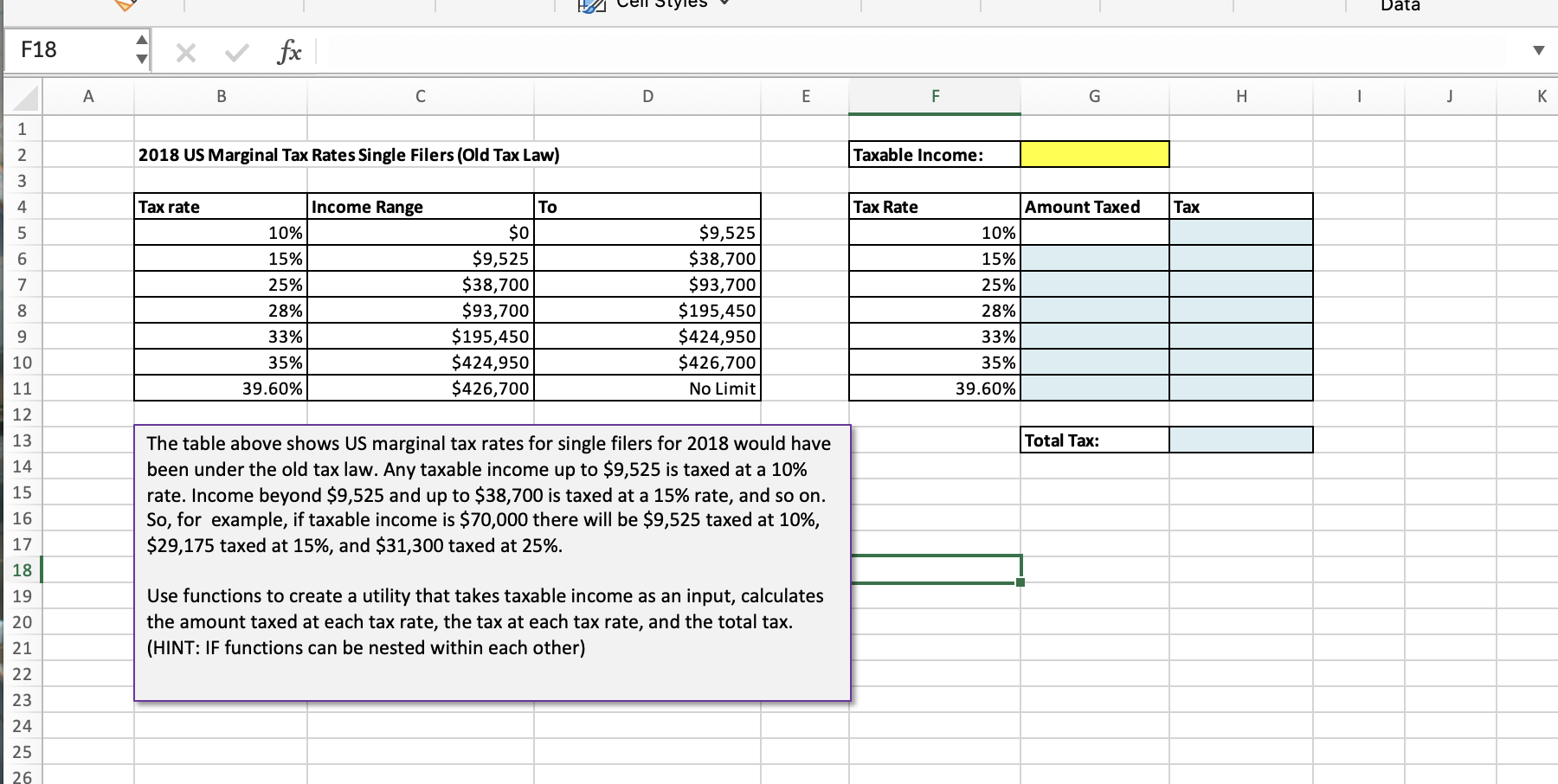Select the 'No Limit' cell
Screen dimensions: 1558x784
(647, 389)
